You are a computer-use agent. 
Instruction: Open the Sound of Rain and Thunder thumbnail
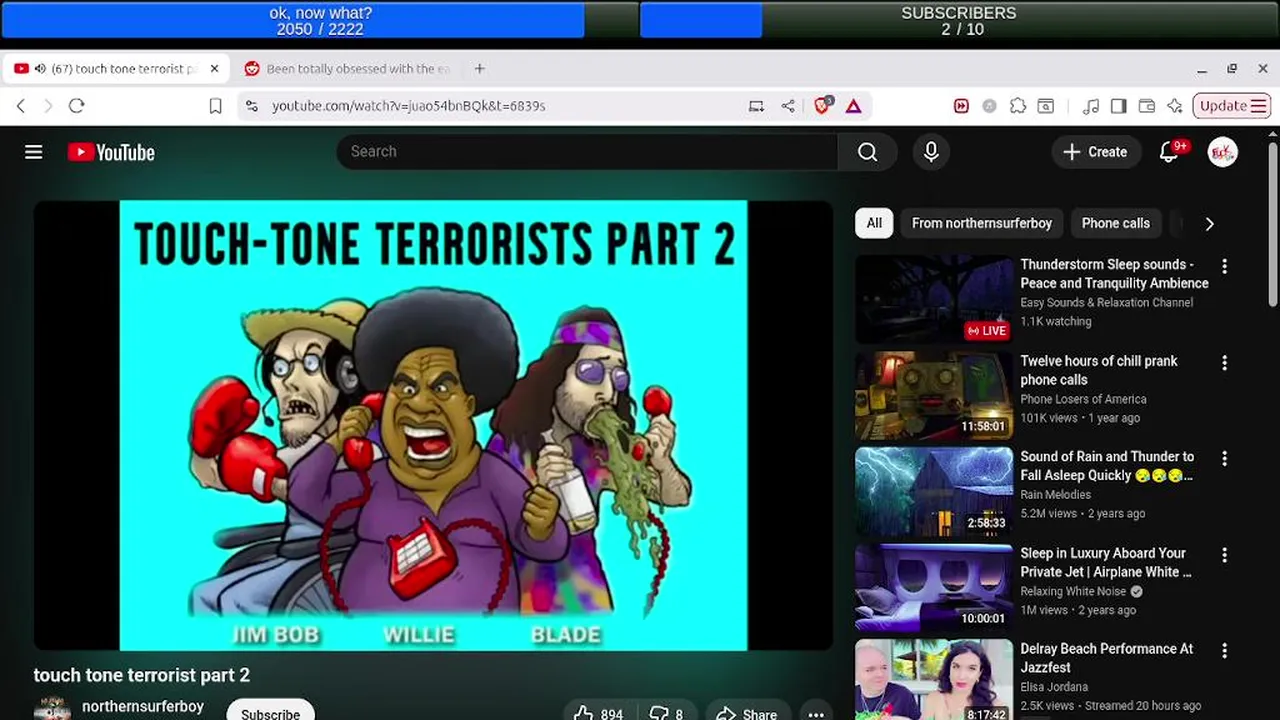[x=934, y=491]
